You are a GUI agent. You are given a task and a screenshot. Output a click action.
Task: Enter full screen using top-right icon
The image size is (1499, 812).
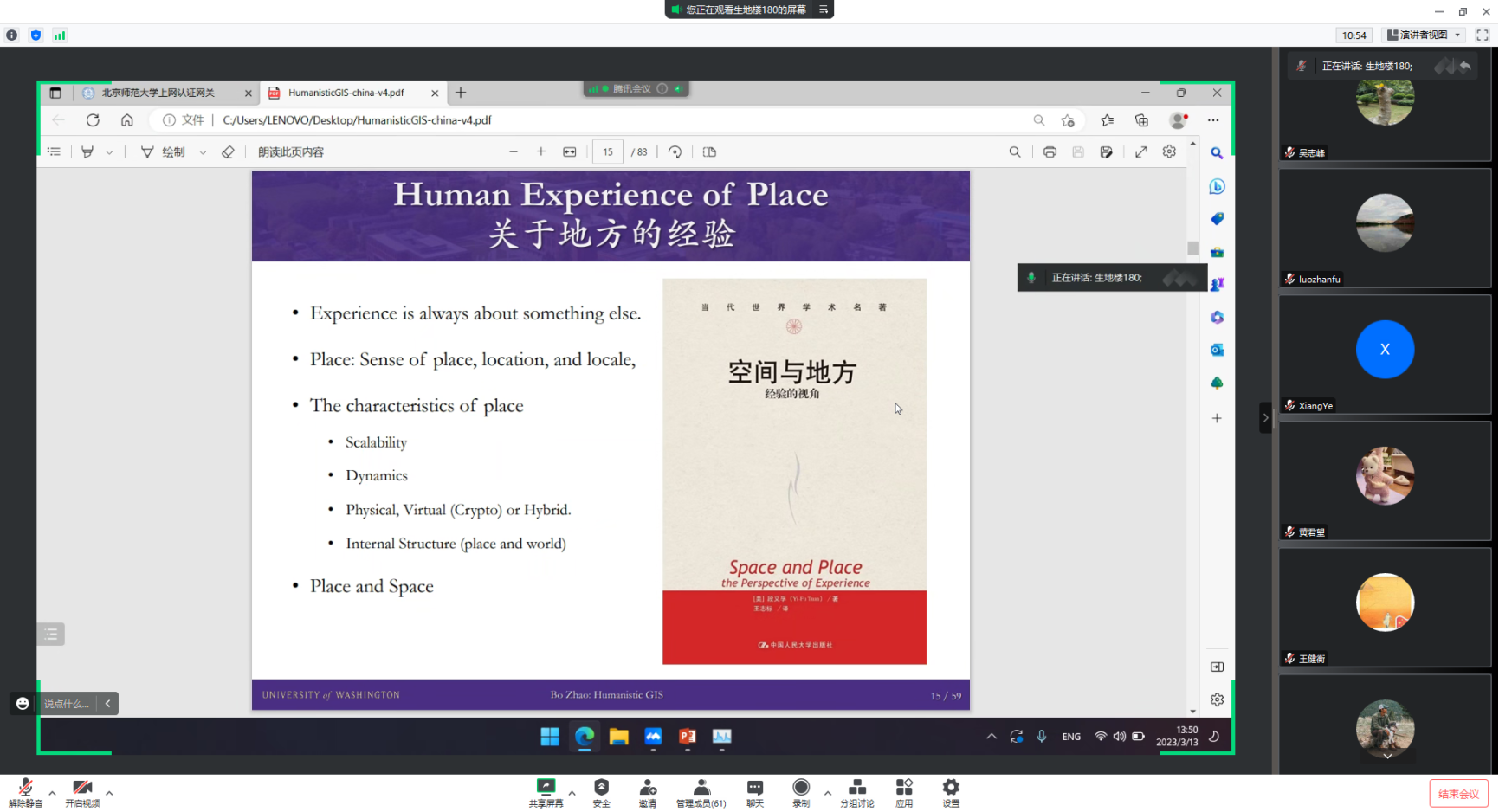pos(1483,35)
